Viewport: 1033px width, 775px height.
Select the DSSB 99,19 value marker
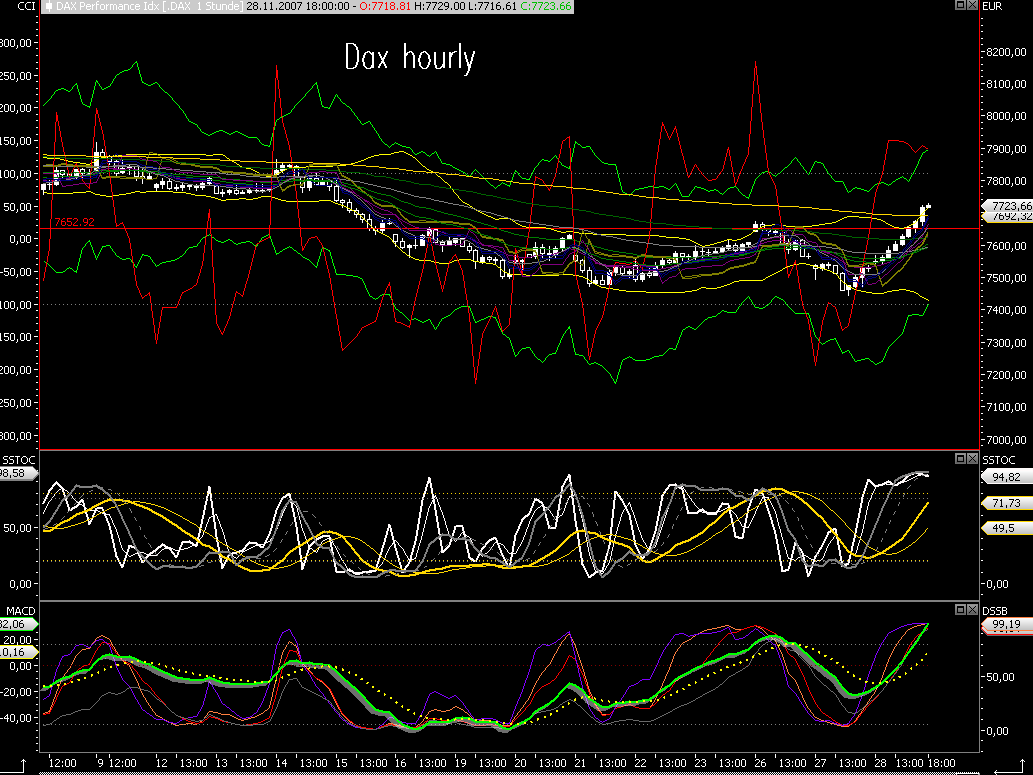tap(1005, 625)
